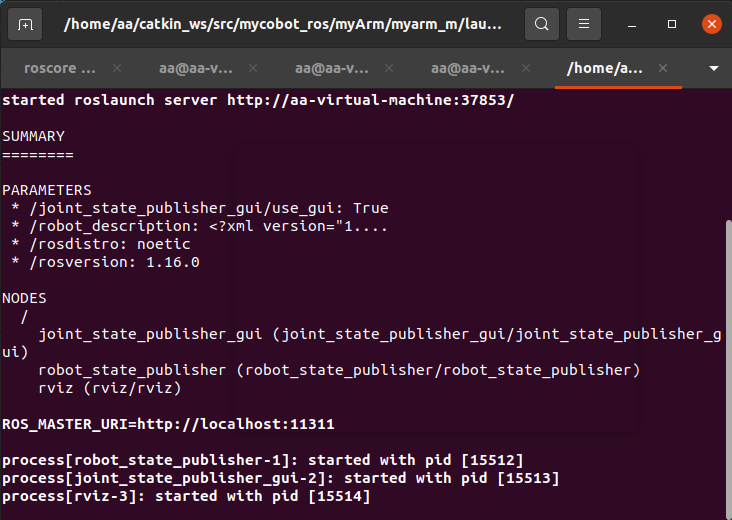The width and height of the screenshot is (732, 520).
Task: Open a new terminal tab
Action: [25, 24]
